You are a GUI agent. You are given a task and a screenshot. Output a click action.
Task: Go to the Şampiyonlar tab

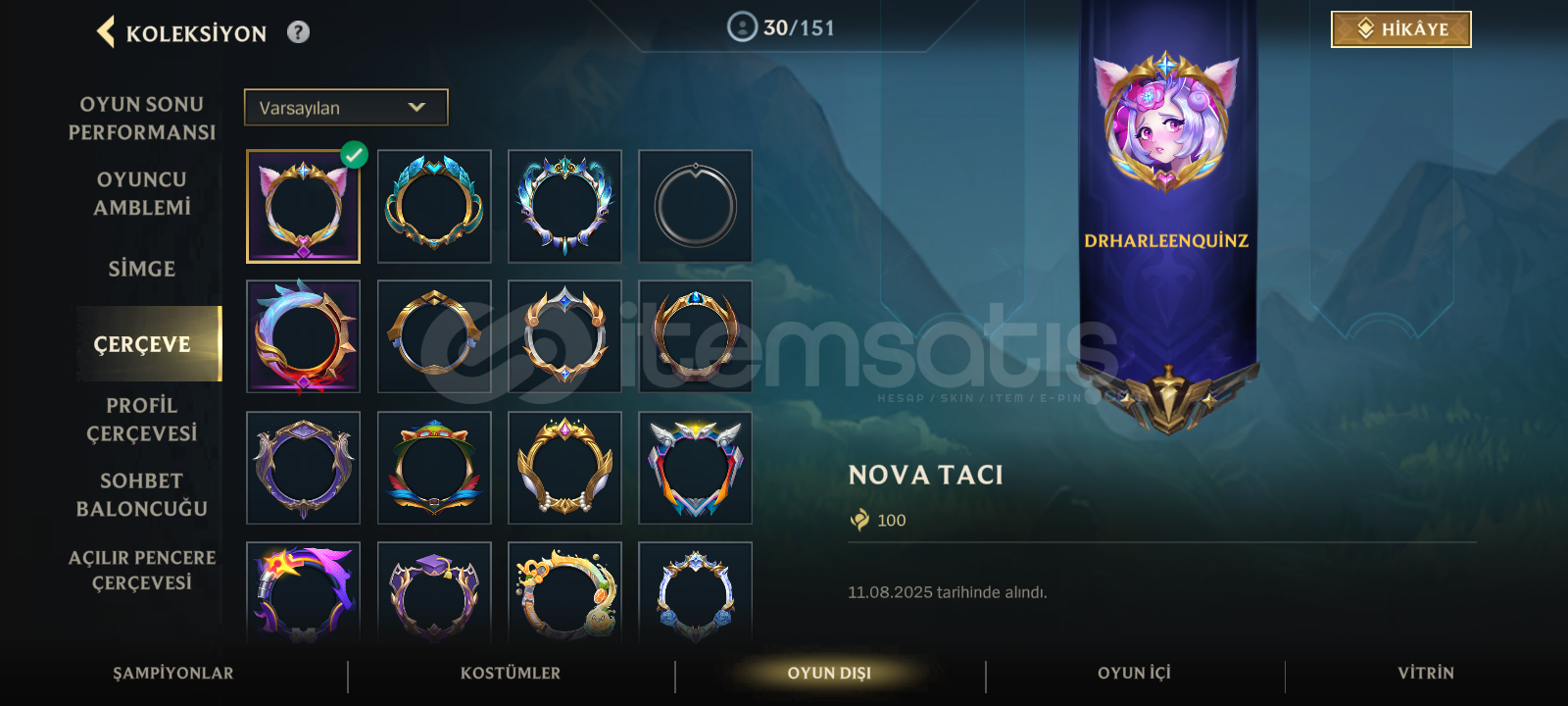click(173, 673)
